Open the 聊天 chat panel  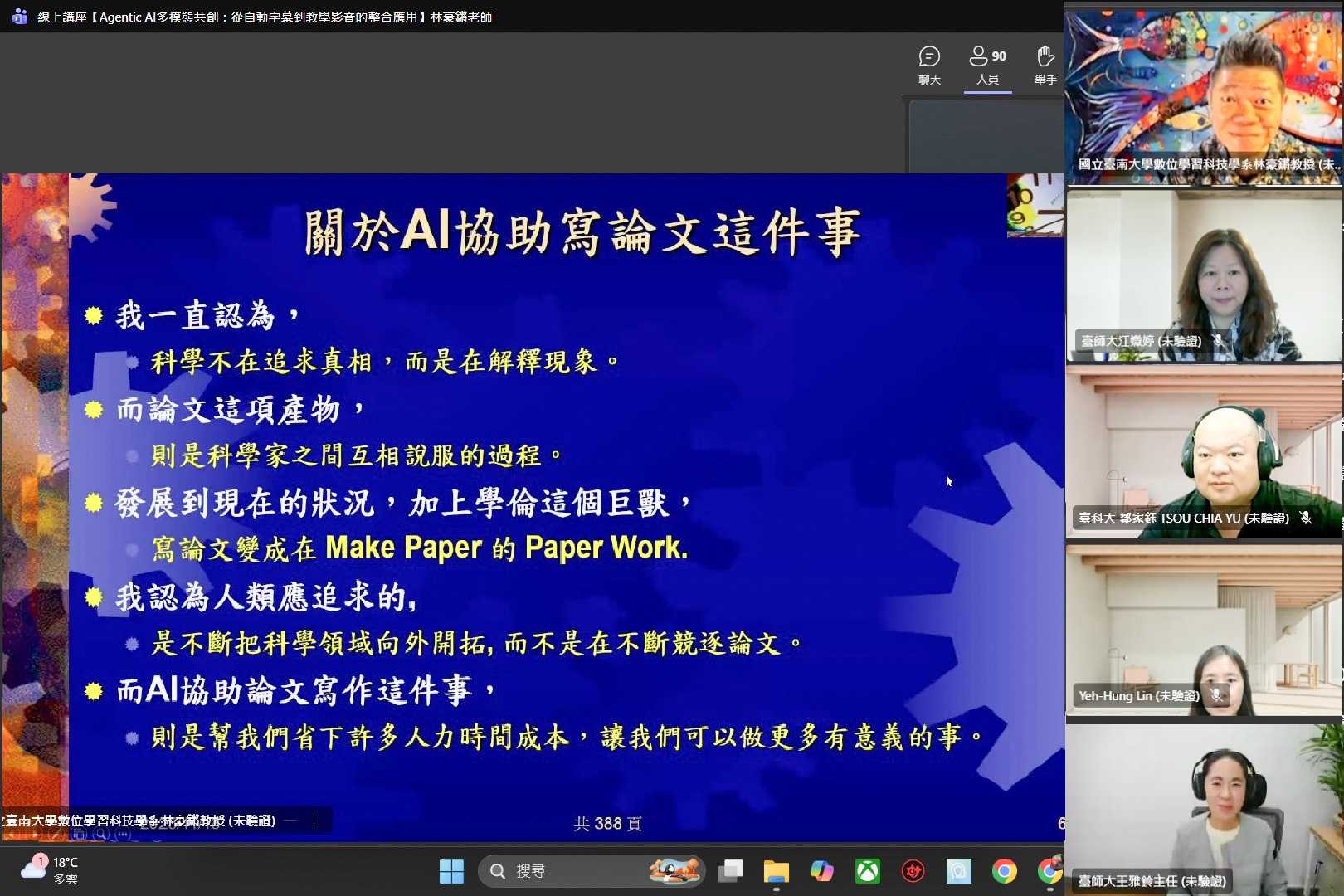(929, 65)
